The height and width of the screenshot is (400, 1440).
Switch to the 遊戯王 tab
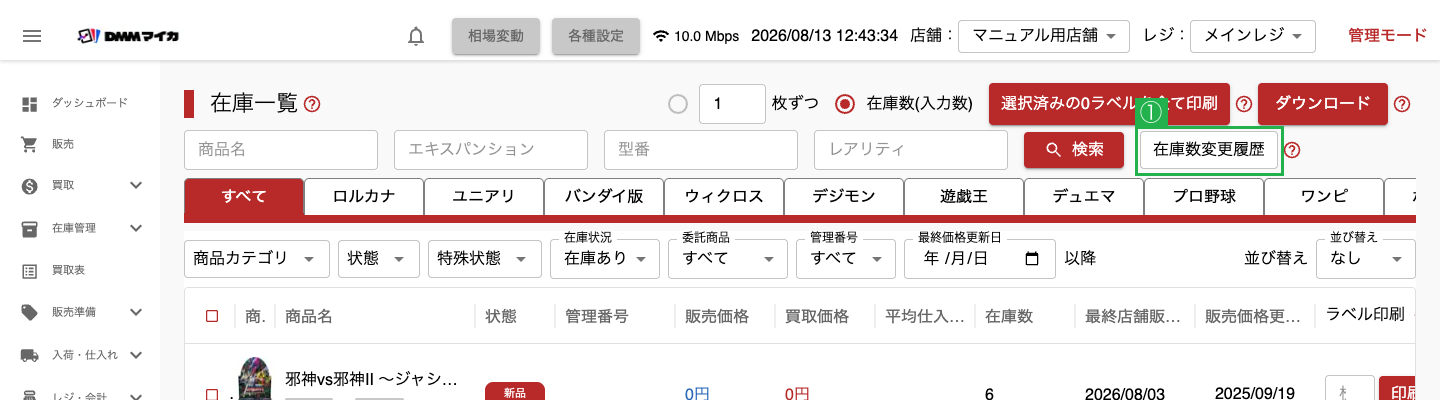[964, 196]
